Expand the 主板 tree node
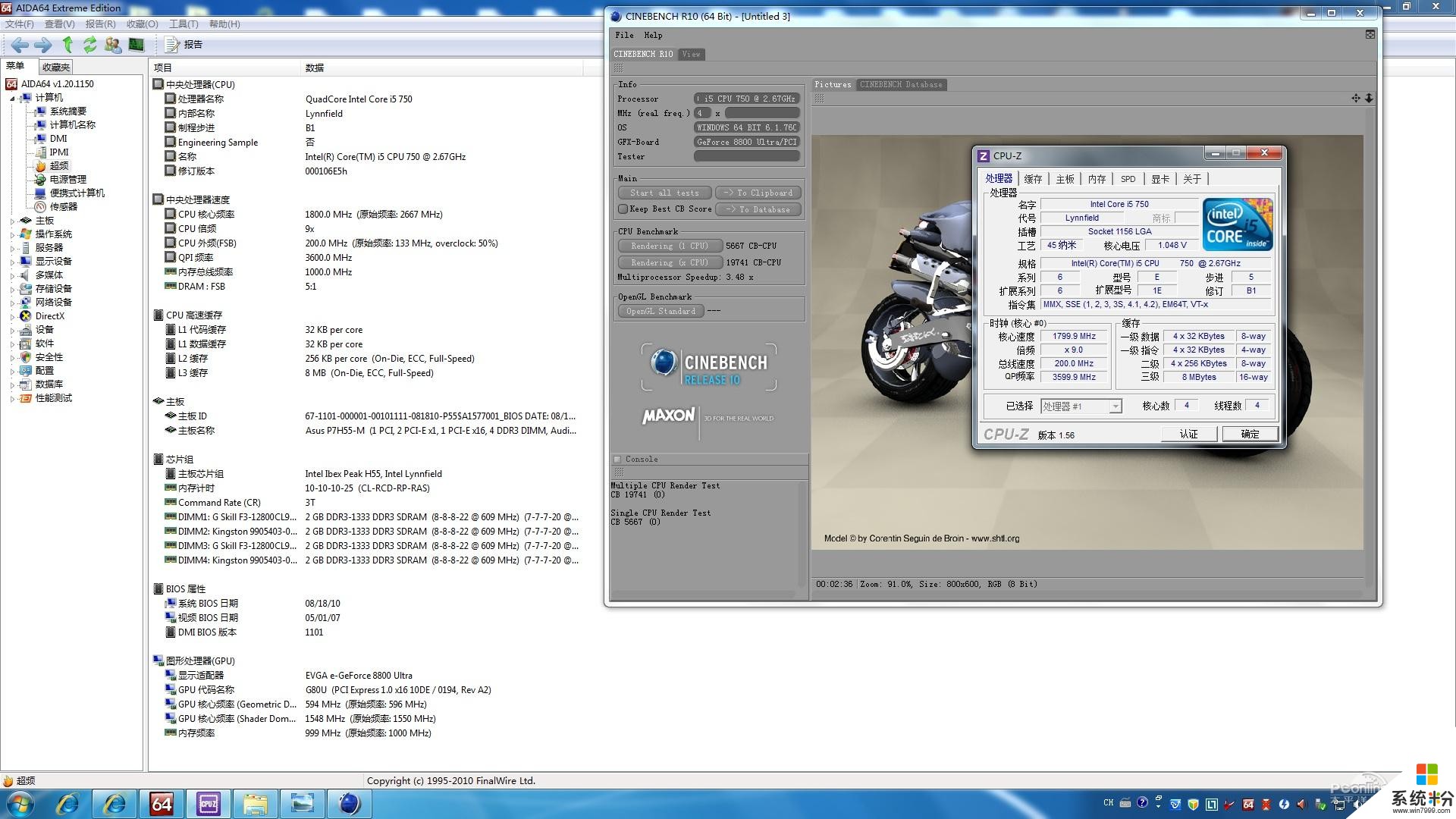The width and height of the screenshot is (1456, 819). pos(13,221)
